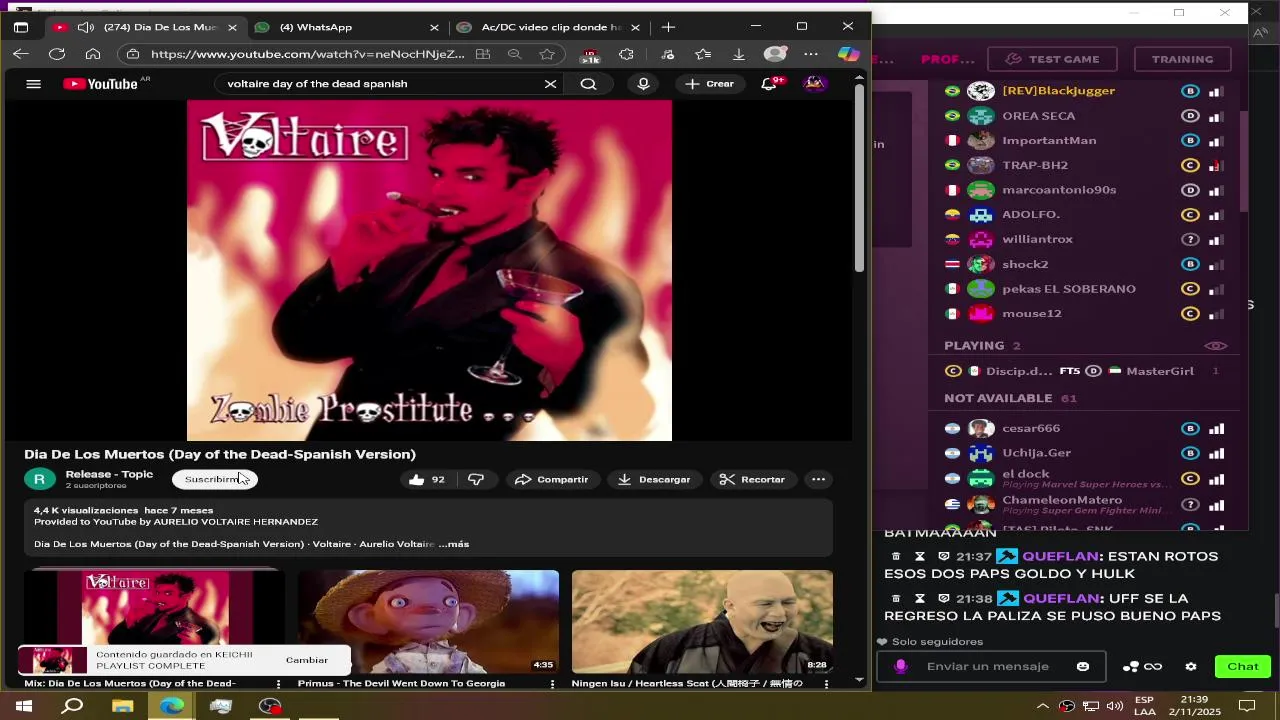
Task: Timeout QUEFLAN on the 21:38 message
Action: pyautogui.click(x=919, y=599)
